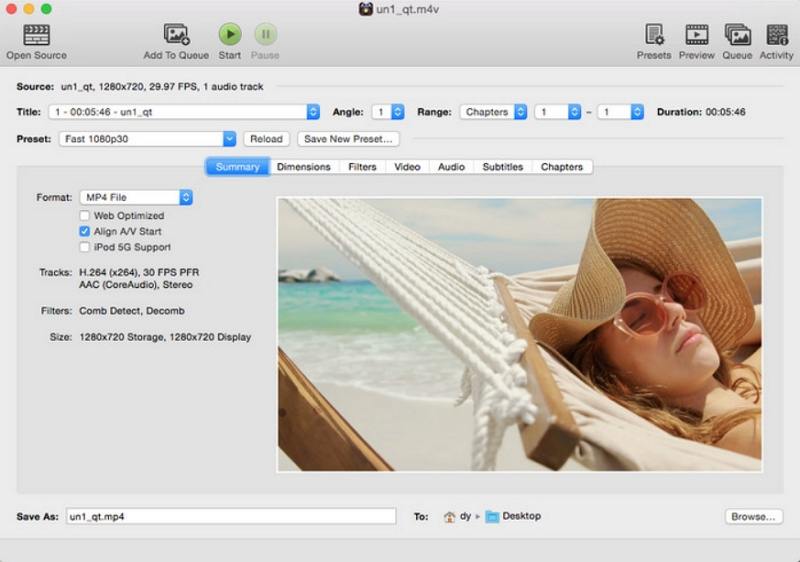This screenshot has width=800, height=562.
Task: Switch to the Video tab
Action: point(407,167)
